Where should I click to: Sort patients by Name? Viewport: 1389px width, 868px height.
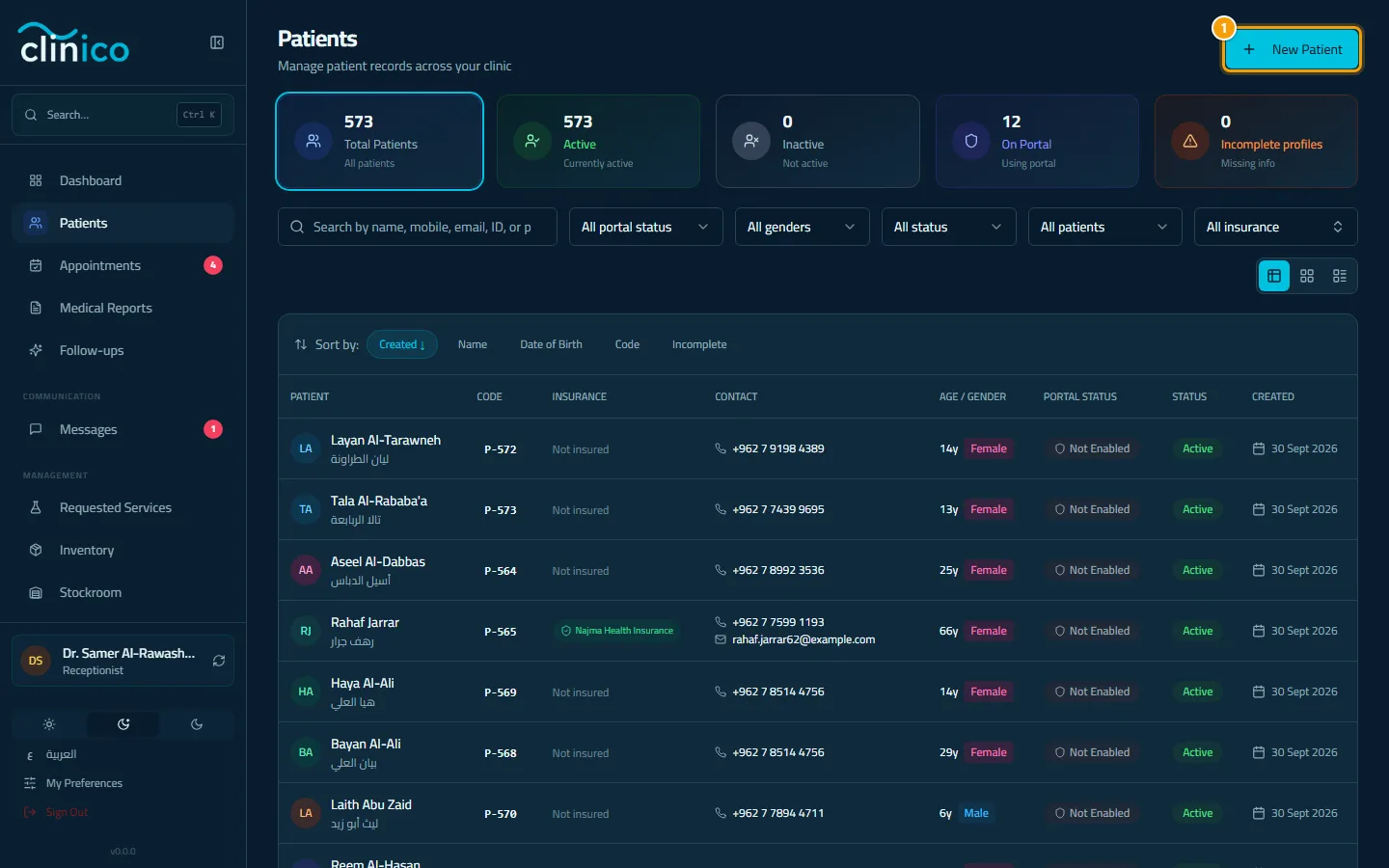tap(473, 344)
